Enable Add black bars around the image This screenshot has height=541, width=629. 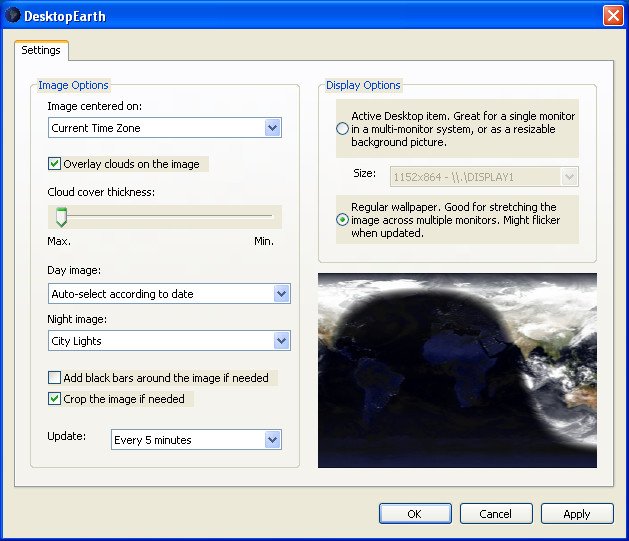click(54, 378)
